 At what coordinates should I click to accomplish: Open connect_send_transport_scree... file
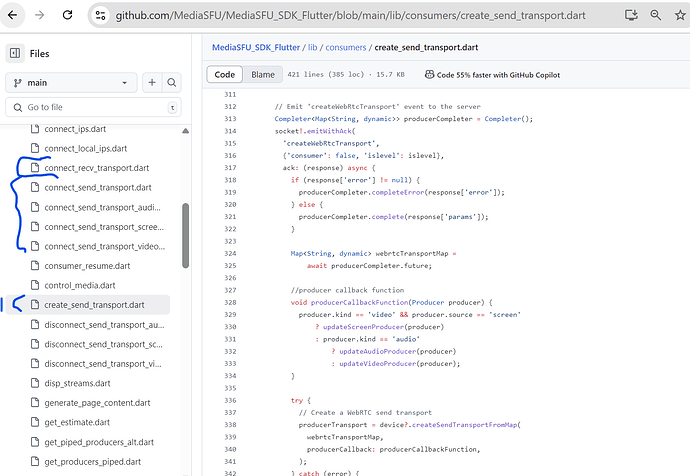click(x=104, y=227)
